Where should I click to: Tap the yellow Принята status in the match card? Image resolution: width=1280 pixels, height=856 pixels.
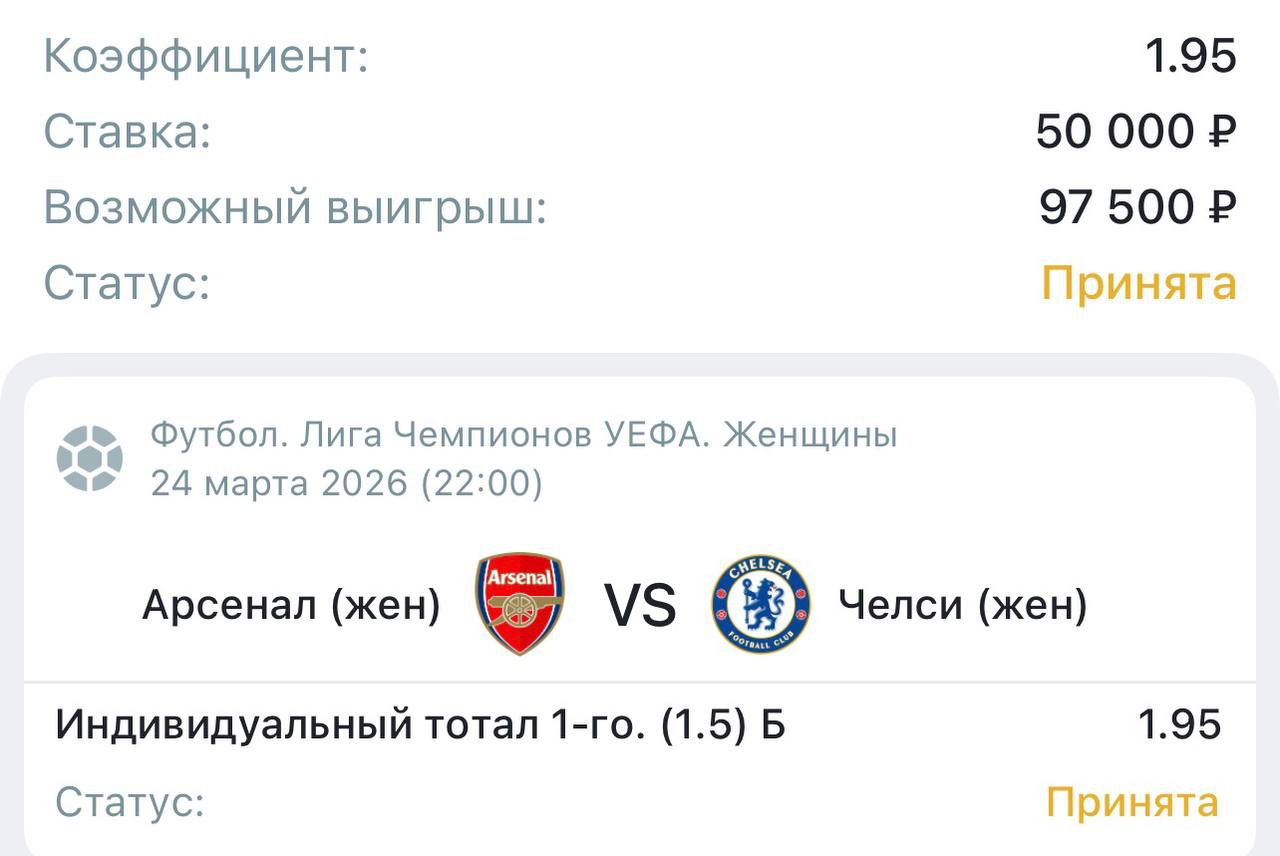coord(1132,802)
